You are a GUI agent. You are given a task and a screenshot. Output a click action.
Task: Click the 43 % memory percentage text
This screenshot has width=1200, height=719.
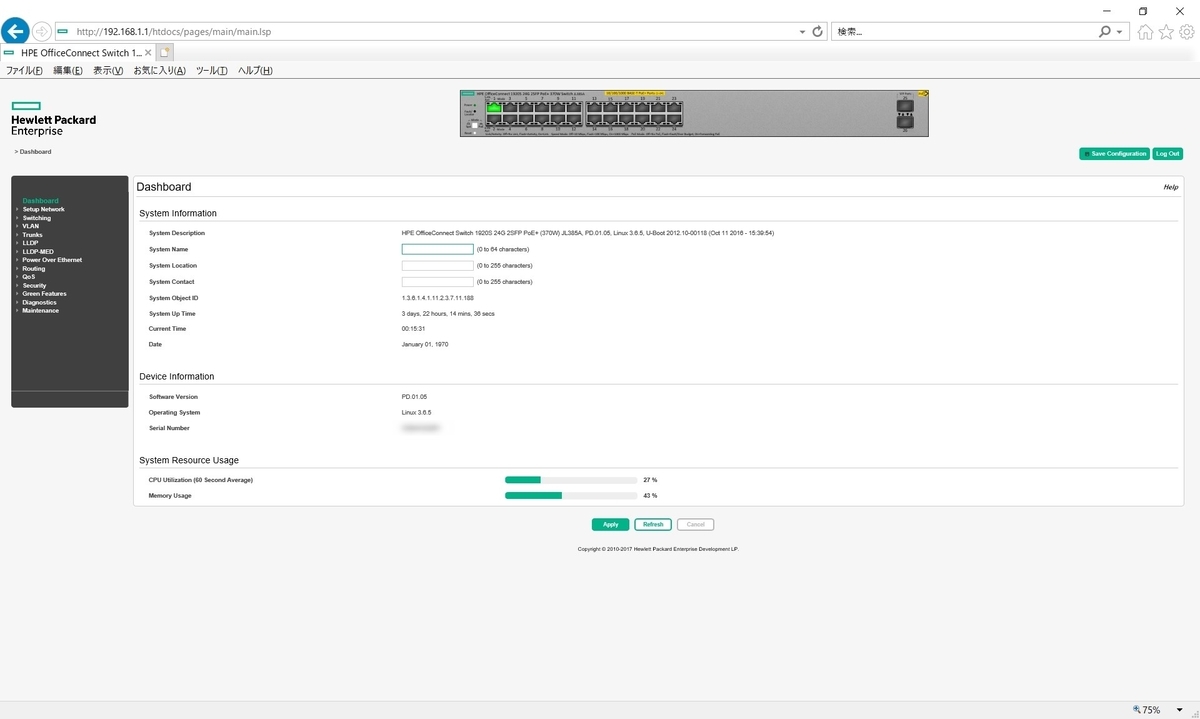(x=650, y=496)
